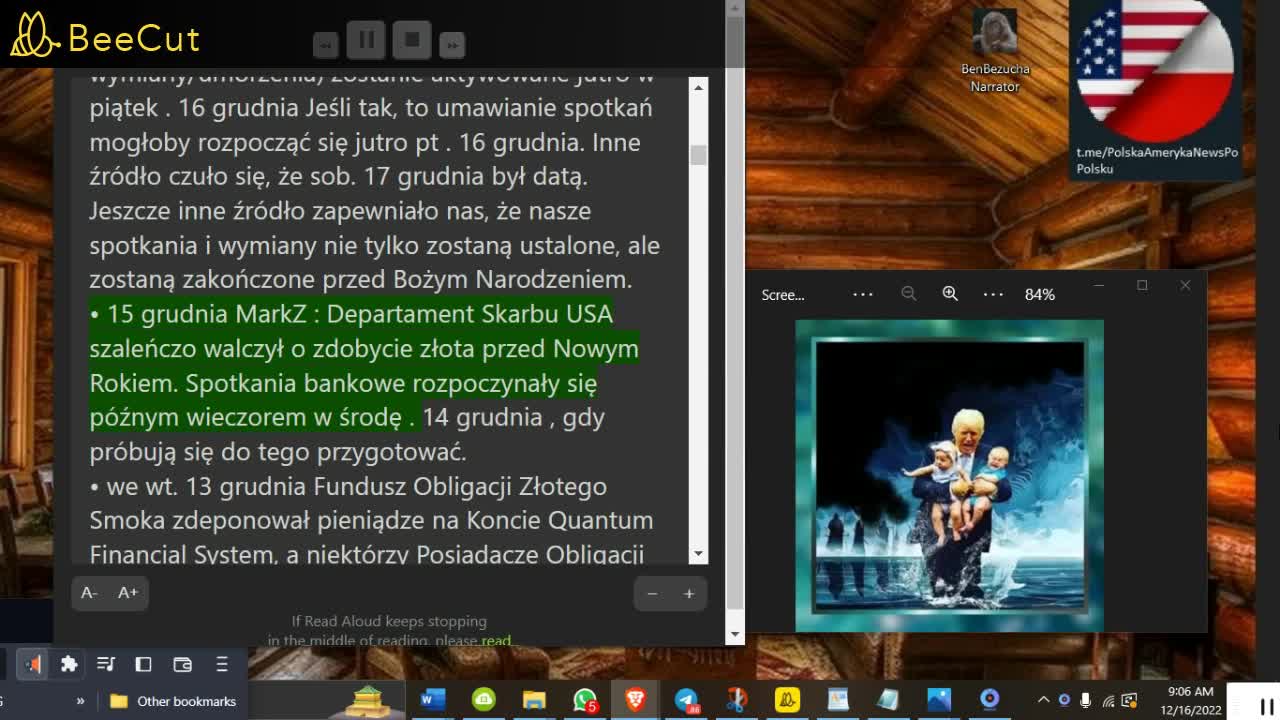The height and width of the screenshot is (720, 1280).
Task: Click the 'we wt. 13 grudnia Fundusz' line
Action: [348, 486]
